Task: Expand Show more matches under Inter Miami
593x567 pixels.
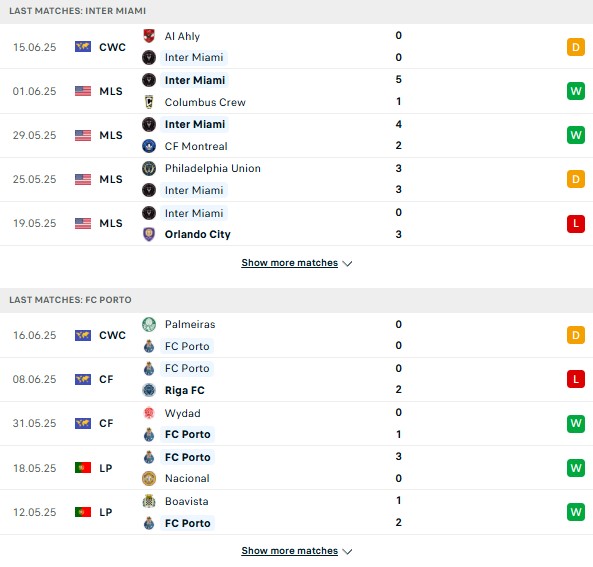Action: pyautogui.click(x=289, y=263)
